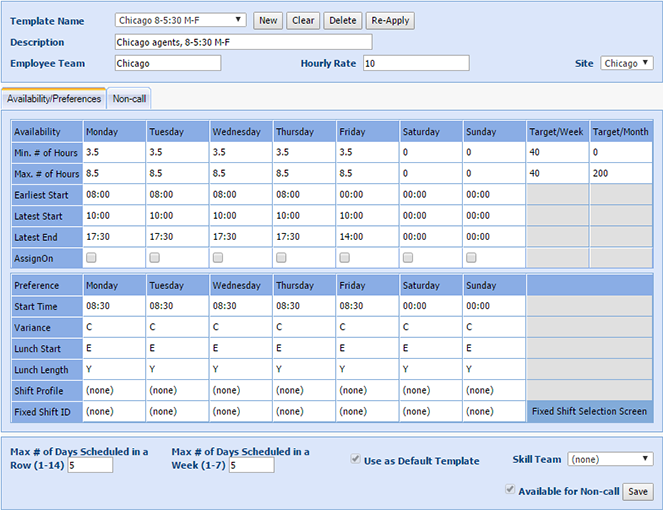Open the Skill Team dropdown

click(610, 459)
